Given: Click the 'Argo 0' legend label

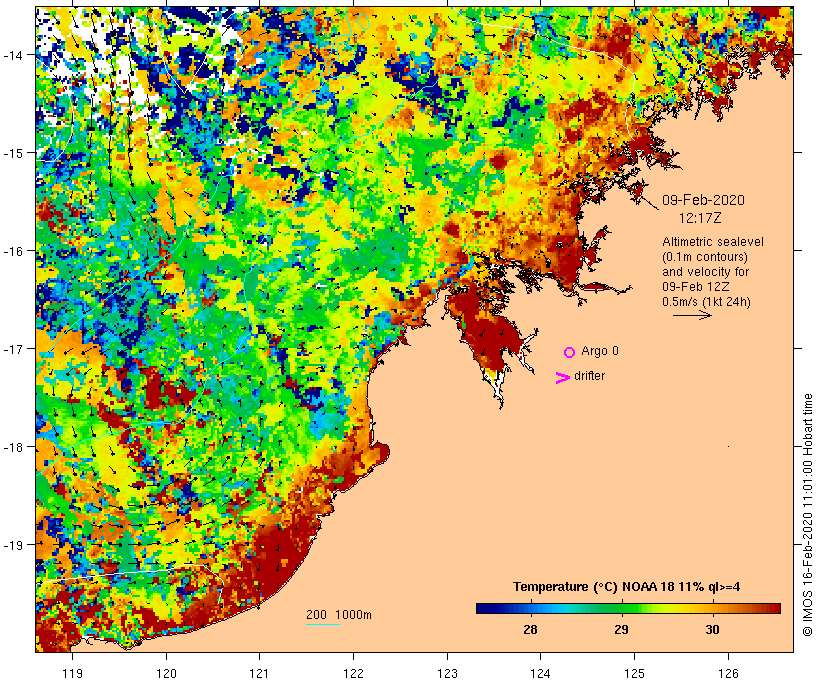Looking at the screenshot, I should point(600,351).
